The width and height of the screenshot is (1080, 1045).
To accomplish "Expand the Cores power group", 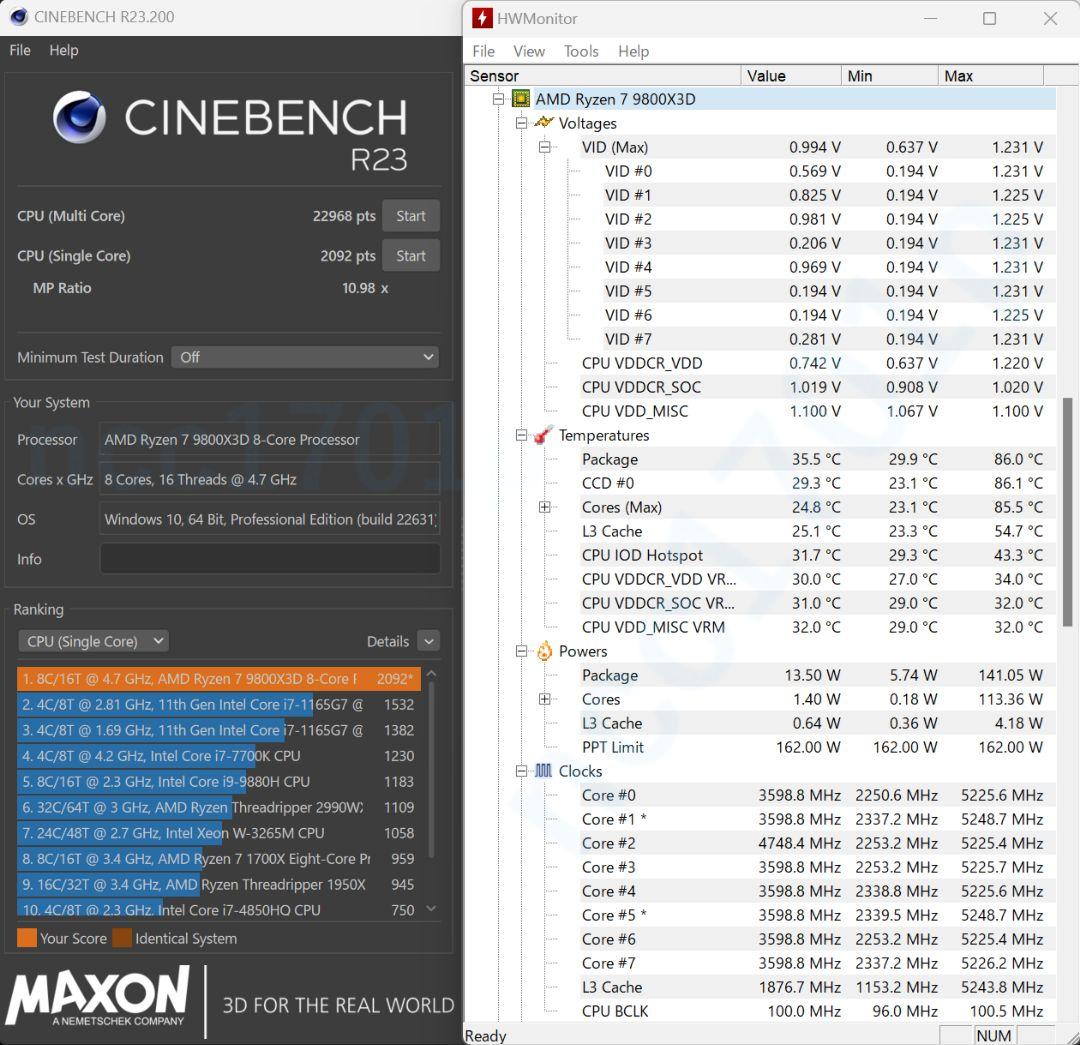I will (x=545, y=699).
